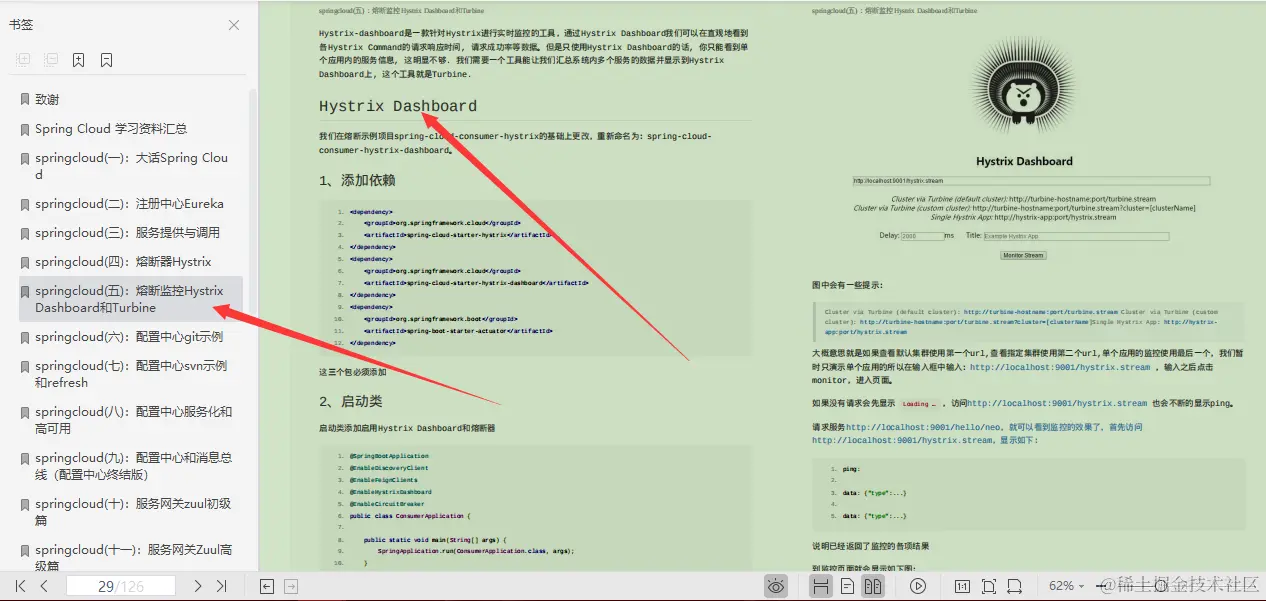Toggle eye-protection reading mode
This screenshot has height=601, width=1266.
coord(775,586)
